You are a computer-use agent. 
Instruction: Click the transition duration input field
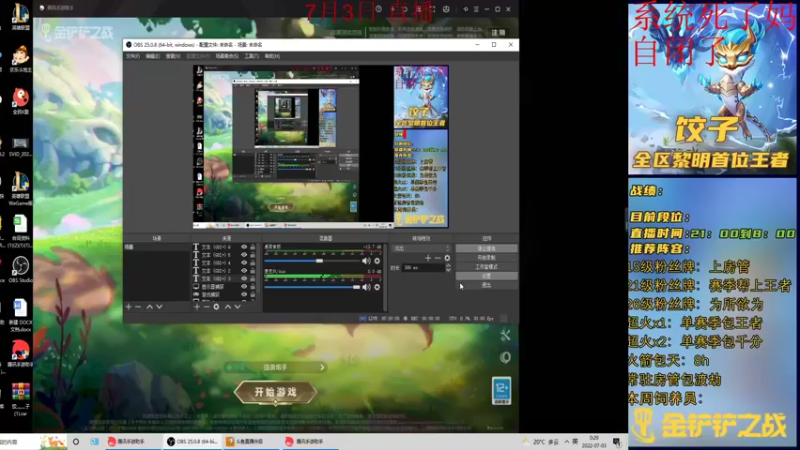click(422, 267)
